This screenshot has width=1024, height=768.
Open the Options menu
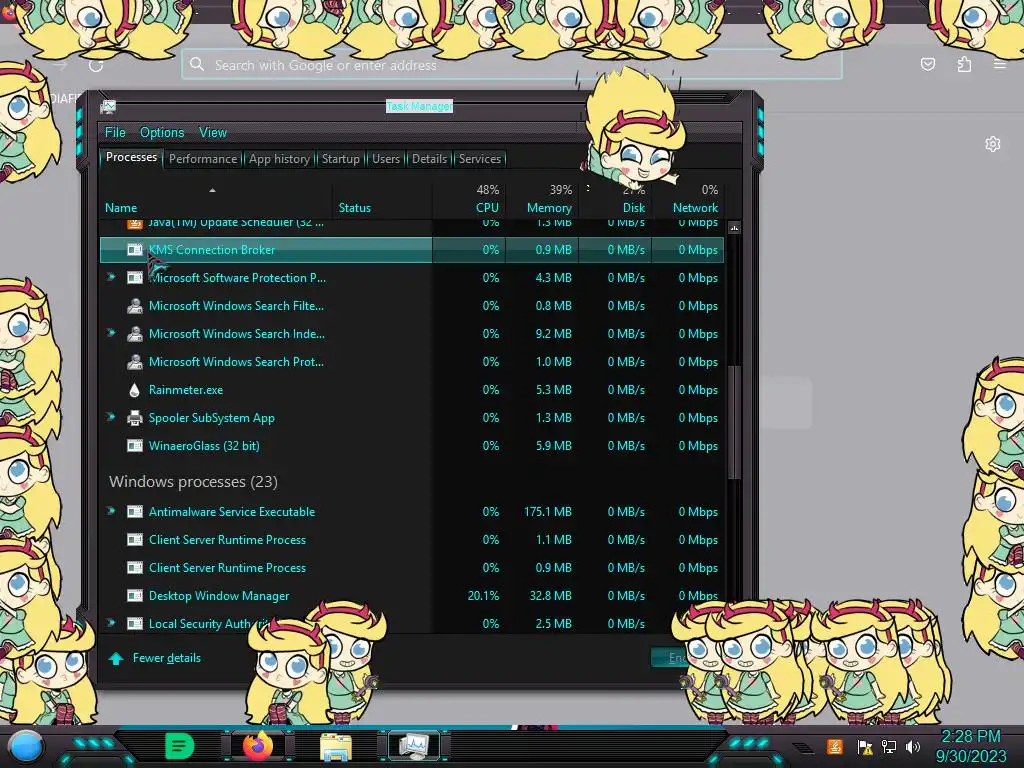(x=162, y=133)
